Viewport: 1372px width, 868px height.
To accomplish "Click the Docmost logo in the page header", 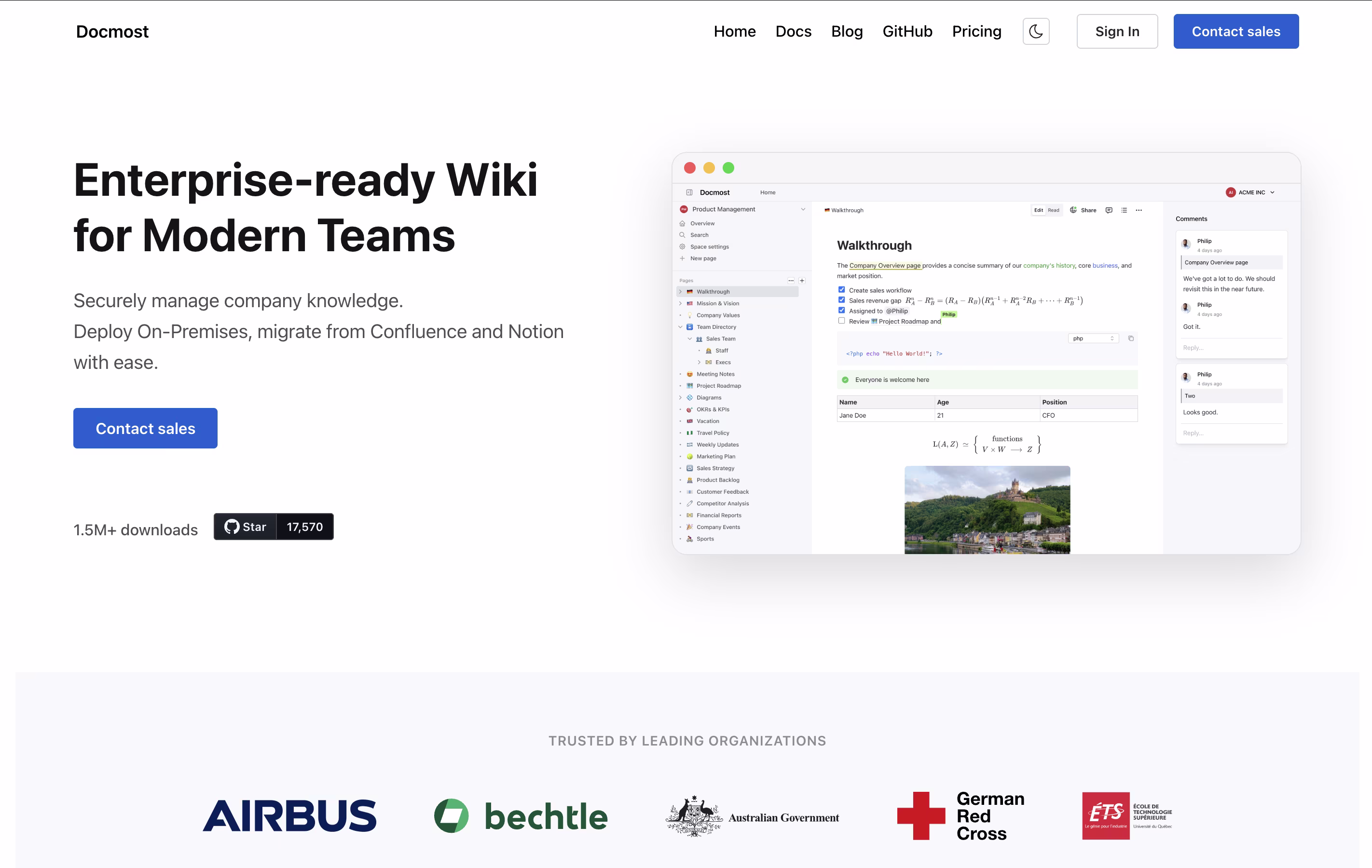I will pos(112,31).
